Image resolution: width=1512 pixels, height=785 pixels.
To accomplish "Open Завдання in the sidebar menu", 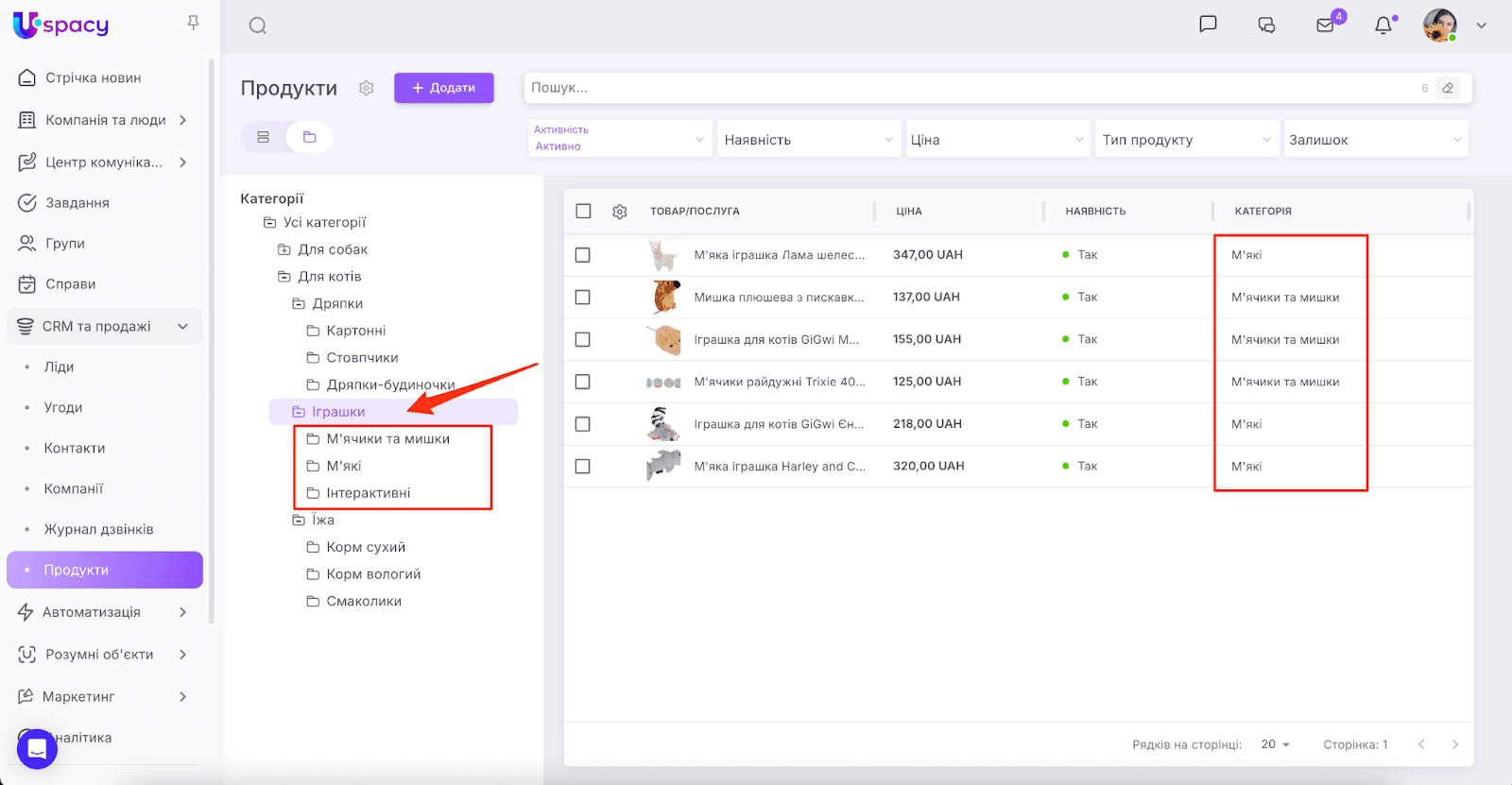I will (77, 203).
